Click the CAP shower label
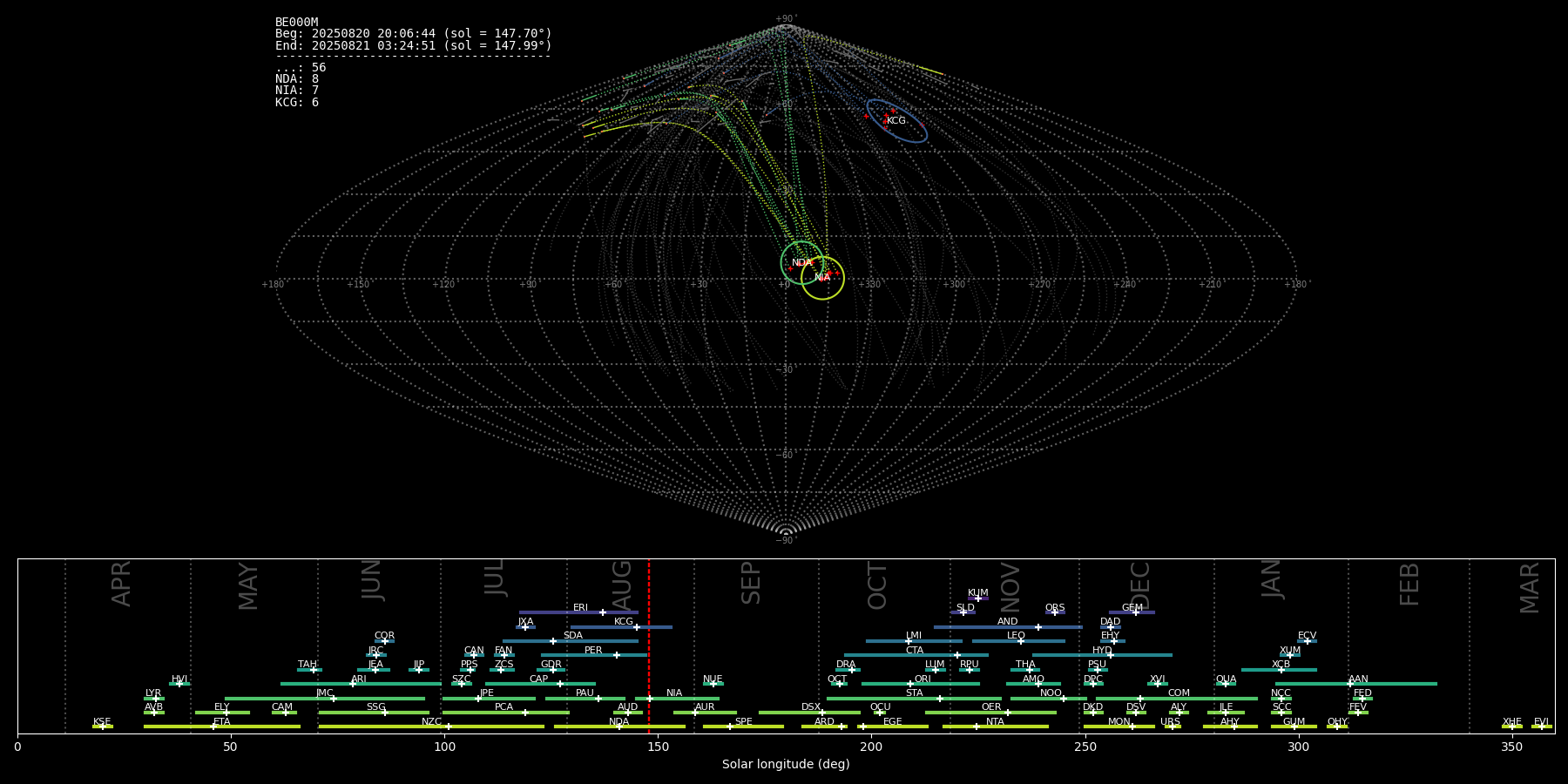This screenshot has width=1568, height=784. [539, 679]
